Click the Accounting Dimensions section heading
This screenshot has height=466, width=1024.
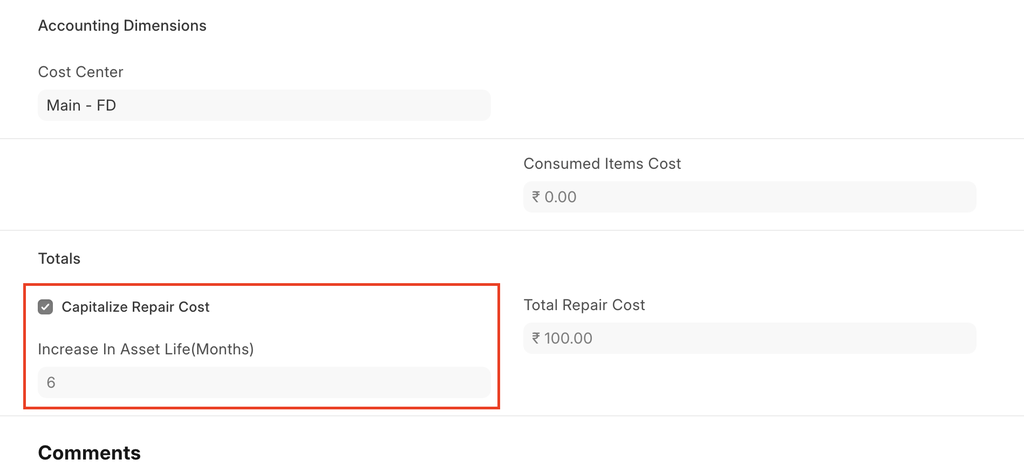[122, 26]
